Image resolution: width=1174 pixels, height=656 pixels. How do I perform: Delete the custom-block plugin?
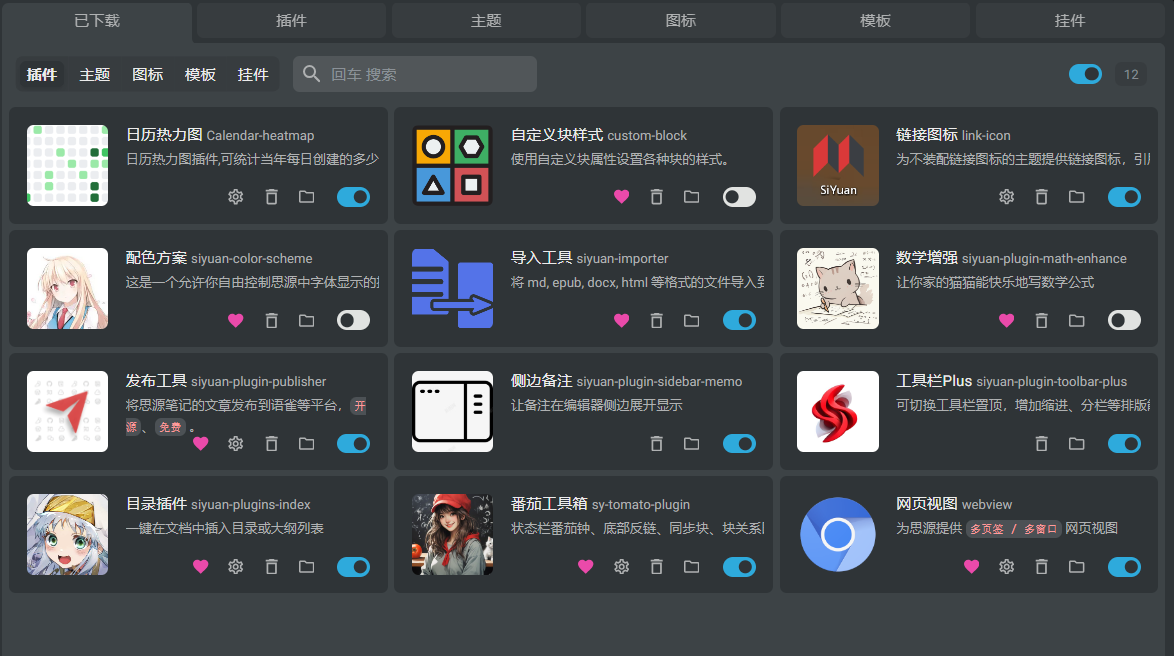coord(657,197)
